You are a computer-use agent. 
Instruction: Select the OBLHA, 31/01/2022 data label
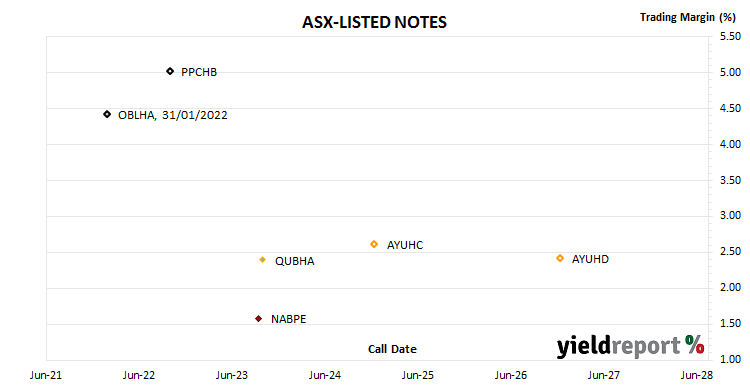click(x=173, y=115)
